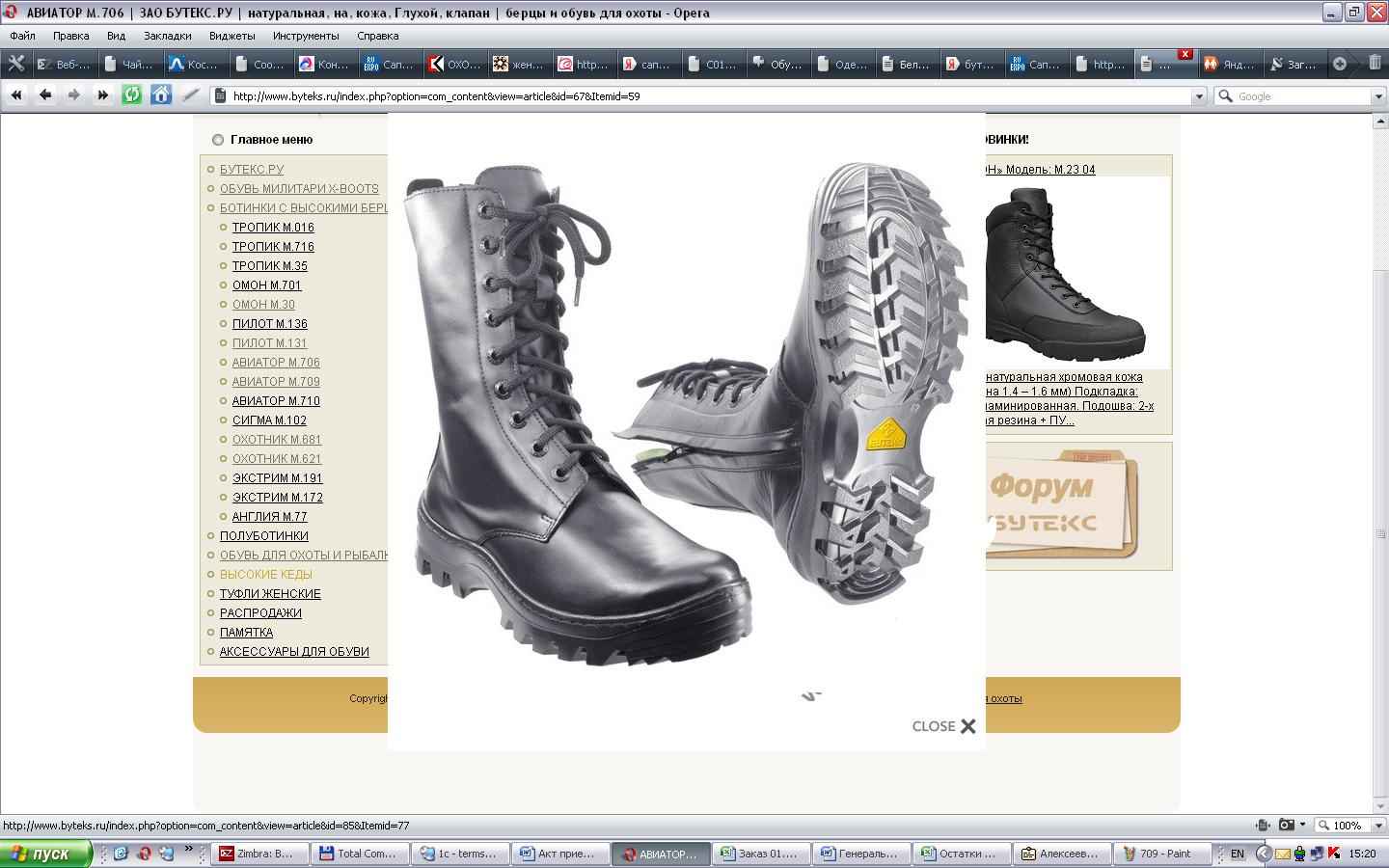This screenshot has height=868, width=1389.
Task: Open ТРОПИК М.716 link
Action: 273,247
